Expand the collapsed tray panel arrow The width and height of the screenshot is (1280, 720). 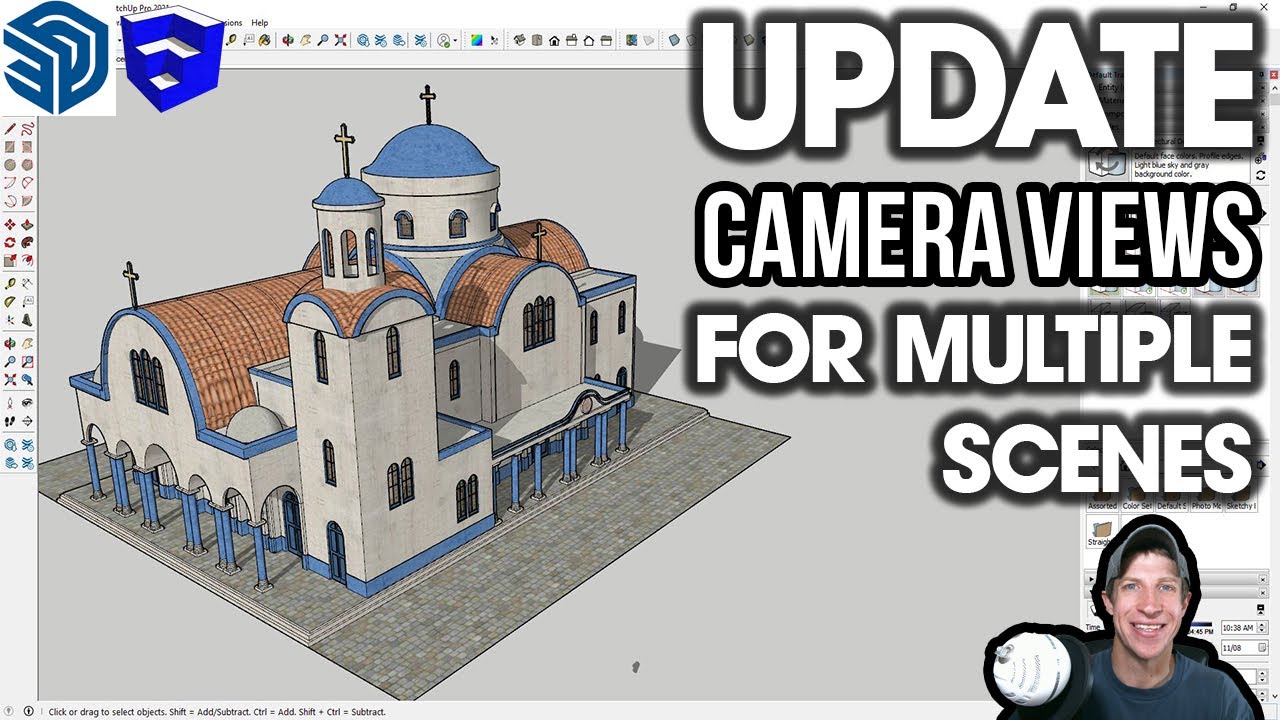point(1091,578)
